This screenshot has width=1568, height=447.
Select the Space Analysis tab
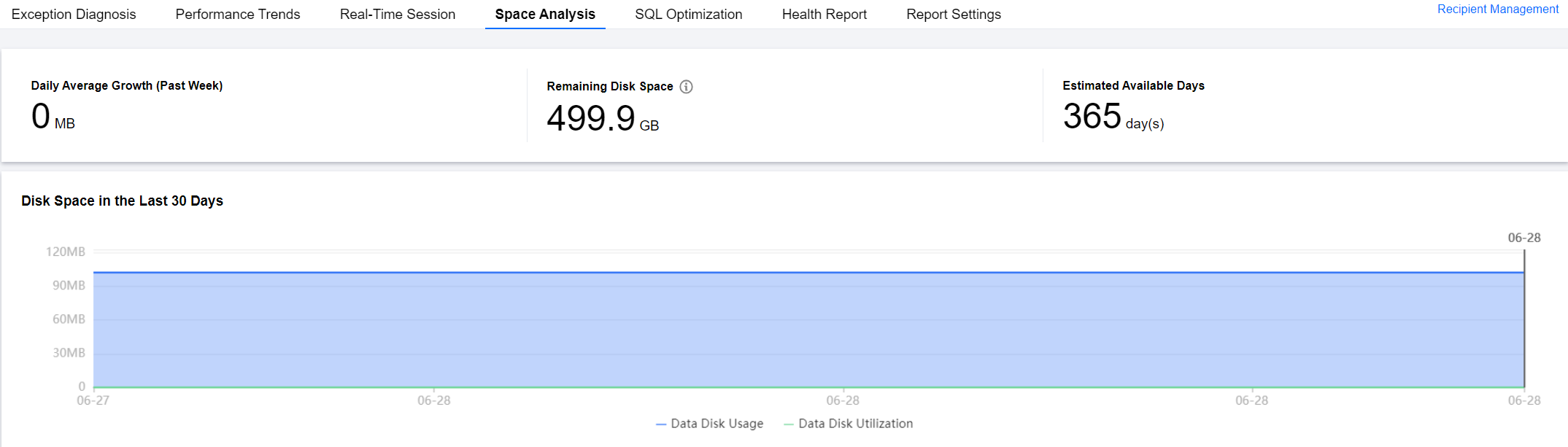point(545,15)
